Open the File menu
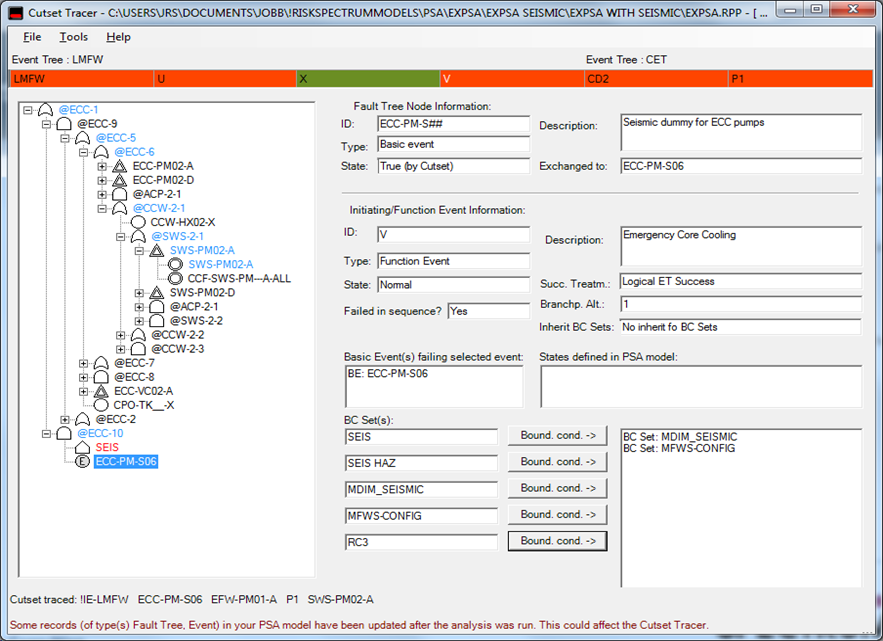Viewport: 883px width, 641px height. click(32, 37)
